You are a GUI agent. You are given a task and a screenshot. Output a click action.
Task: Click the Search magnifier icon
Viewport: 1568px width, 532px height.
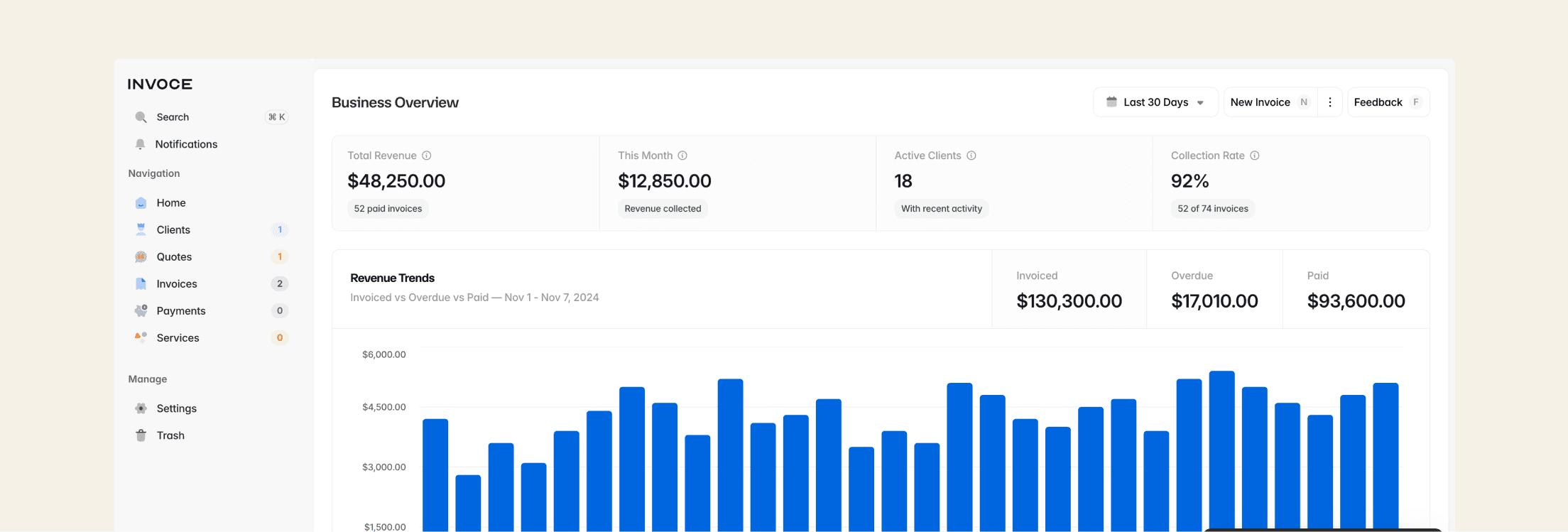(141, 117)
